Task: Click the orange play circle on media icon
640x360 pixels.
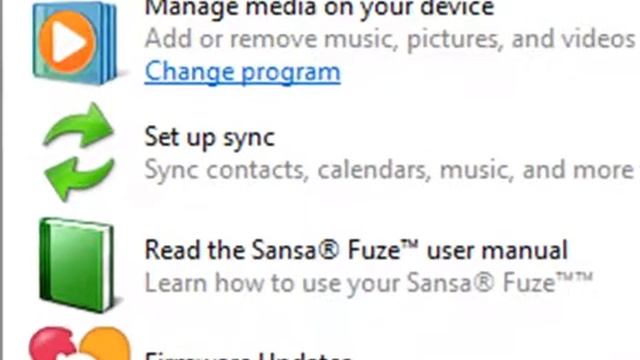Action: (68, 42)
